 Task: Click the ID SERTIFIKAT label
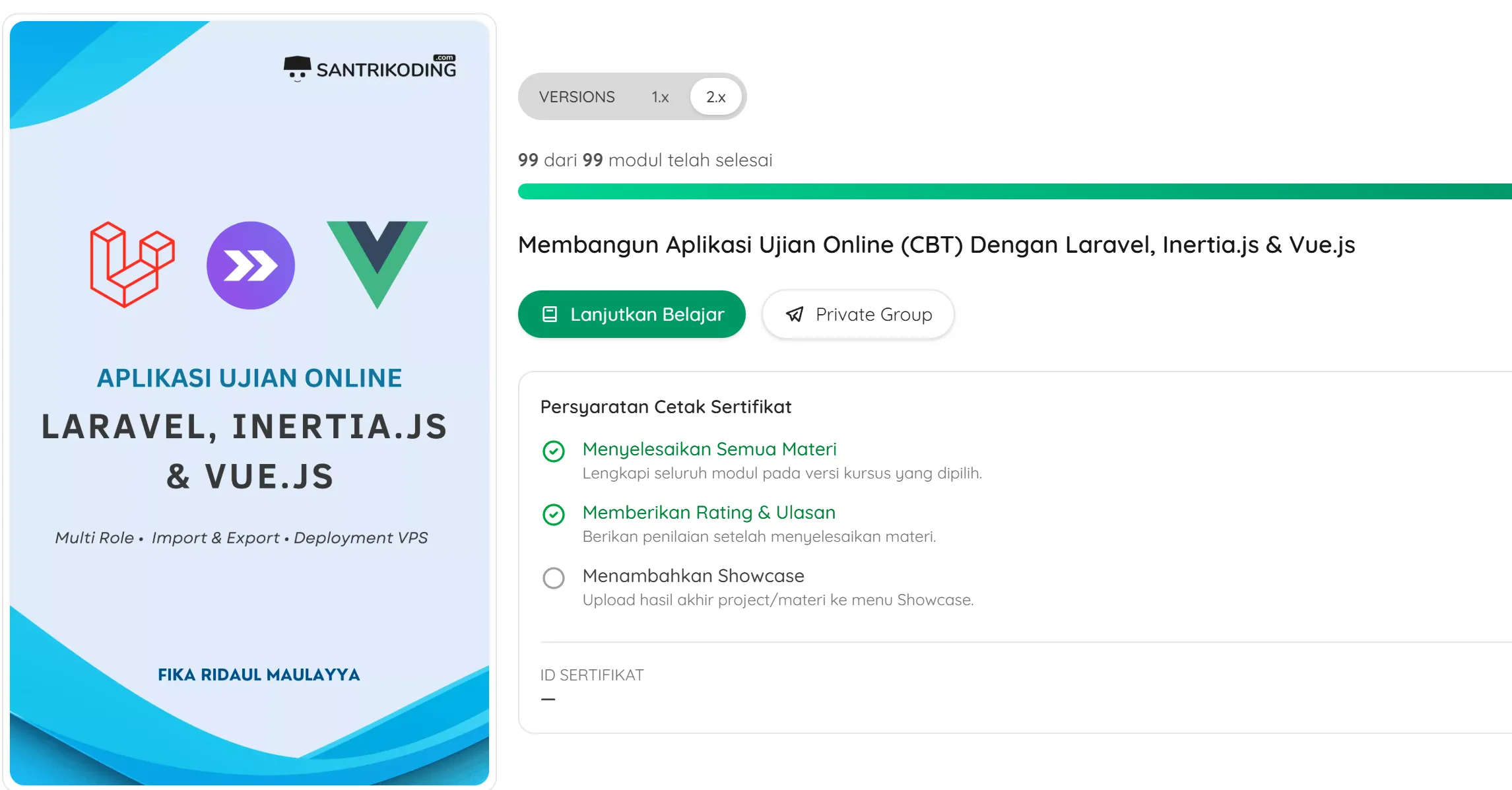592,675
